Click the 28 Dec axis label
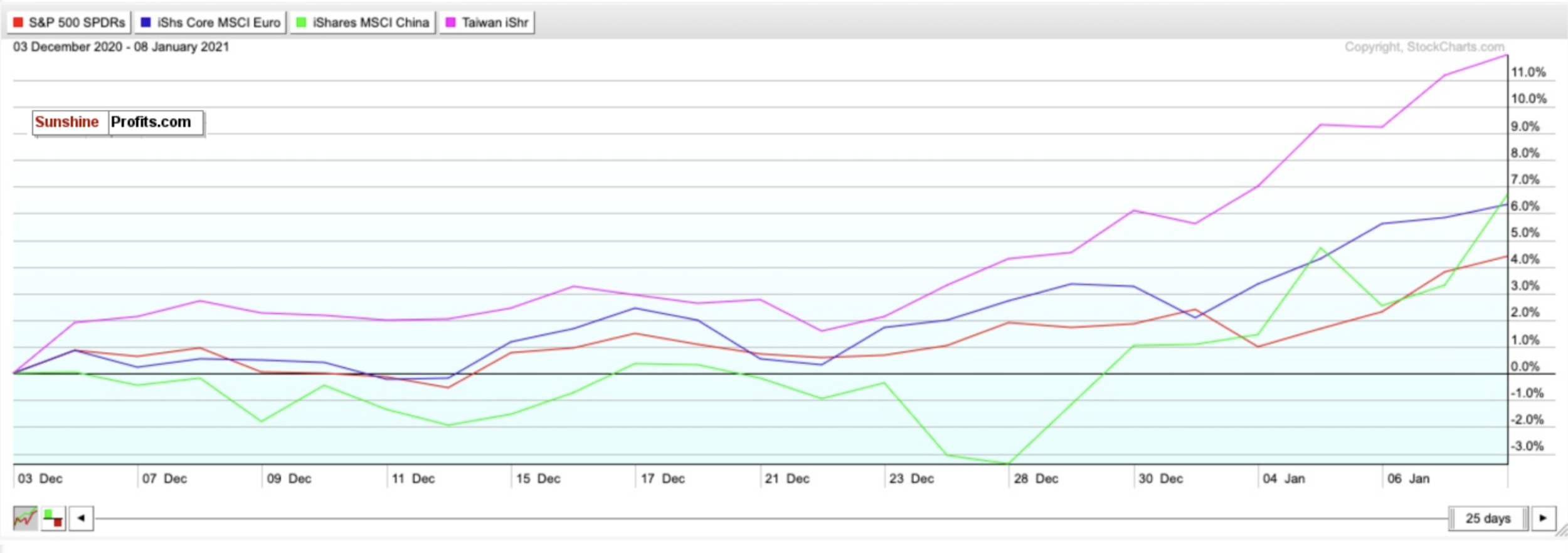Screen dimensions: 1568x553 click(1036, 479)
